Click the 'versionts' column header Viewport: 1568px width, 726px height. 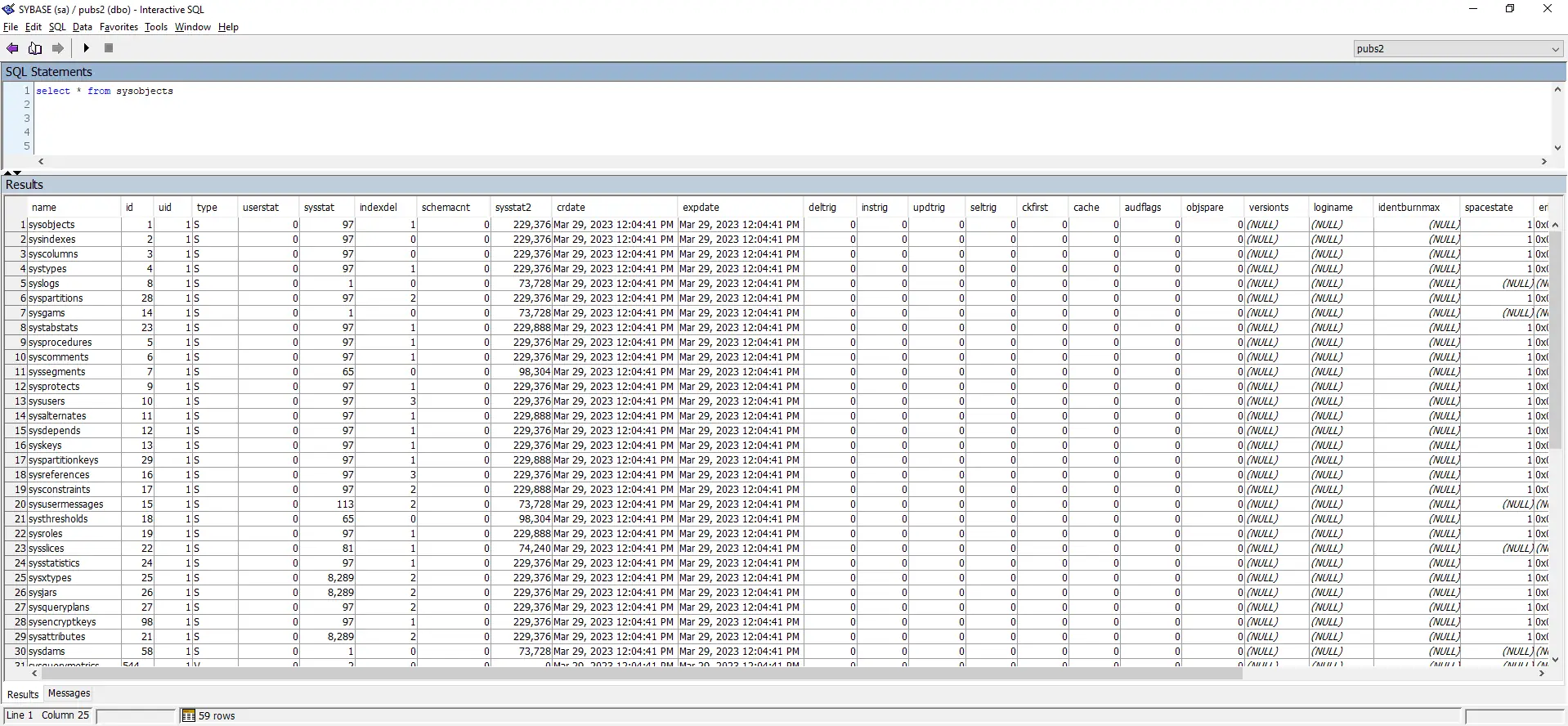tap(1277, 208)
